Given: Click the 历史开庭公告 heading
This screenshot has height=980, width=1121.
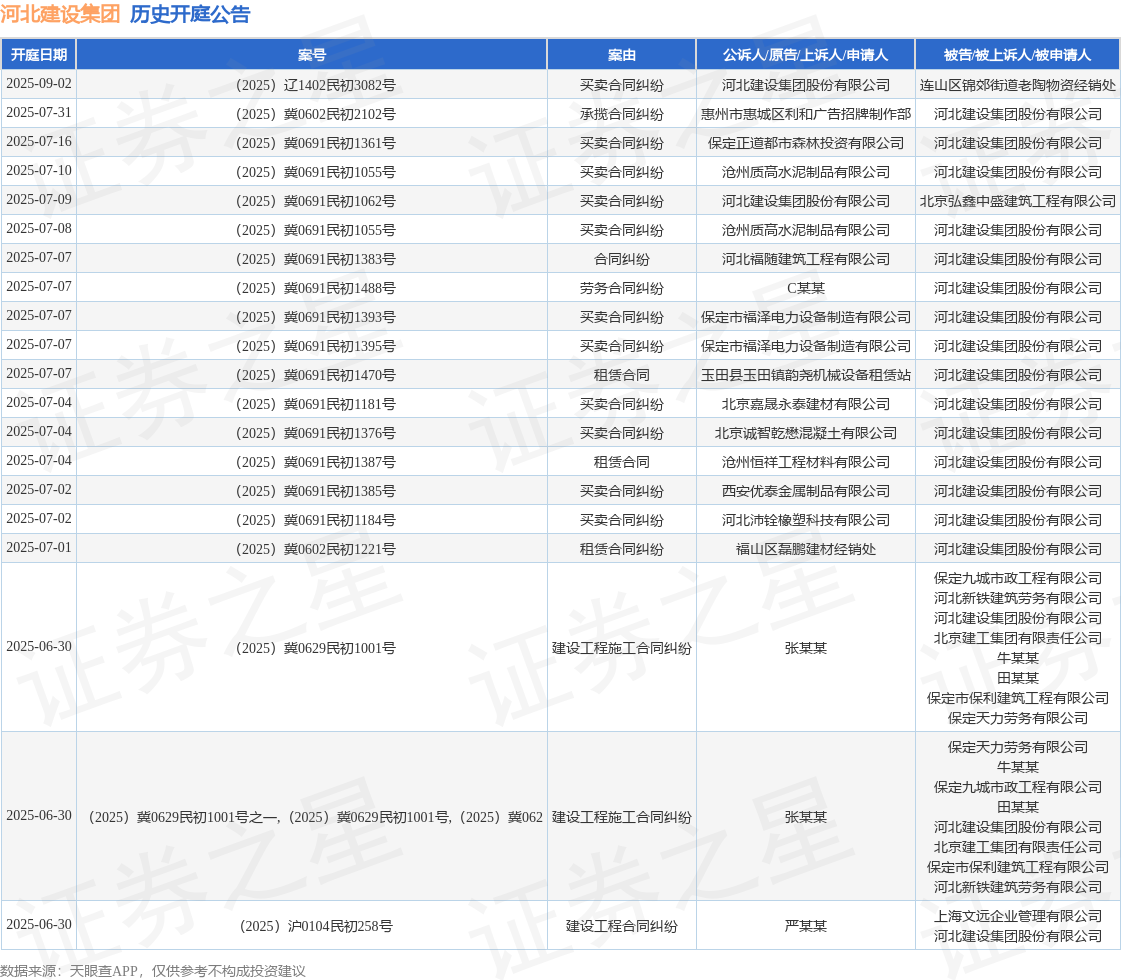Looking at the screenshot, I should [x=190, y=14].
